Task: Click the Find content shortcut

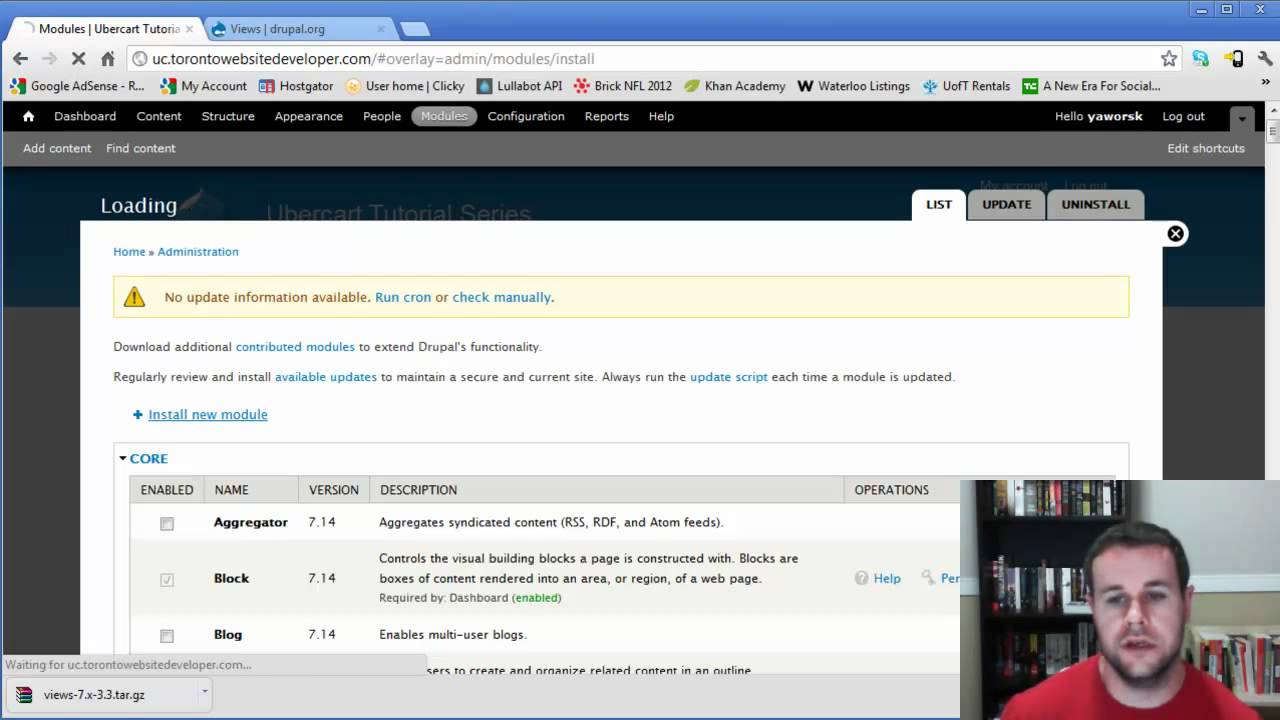Action: coord(141,148)
